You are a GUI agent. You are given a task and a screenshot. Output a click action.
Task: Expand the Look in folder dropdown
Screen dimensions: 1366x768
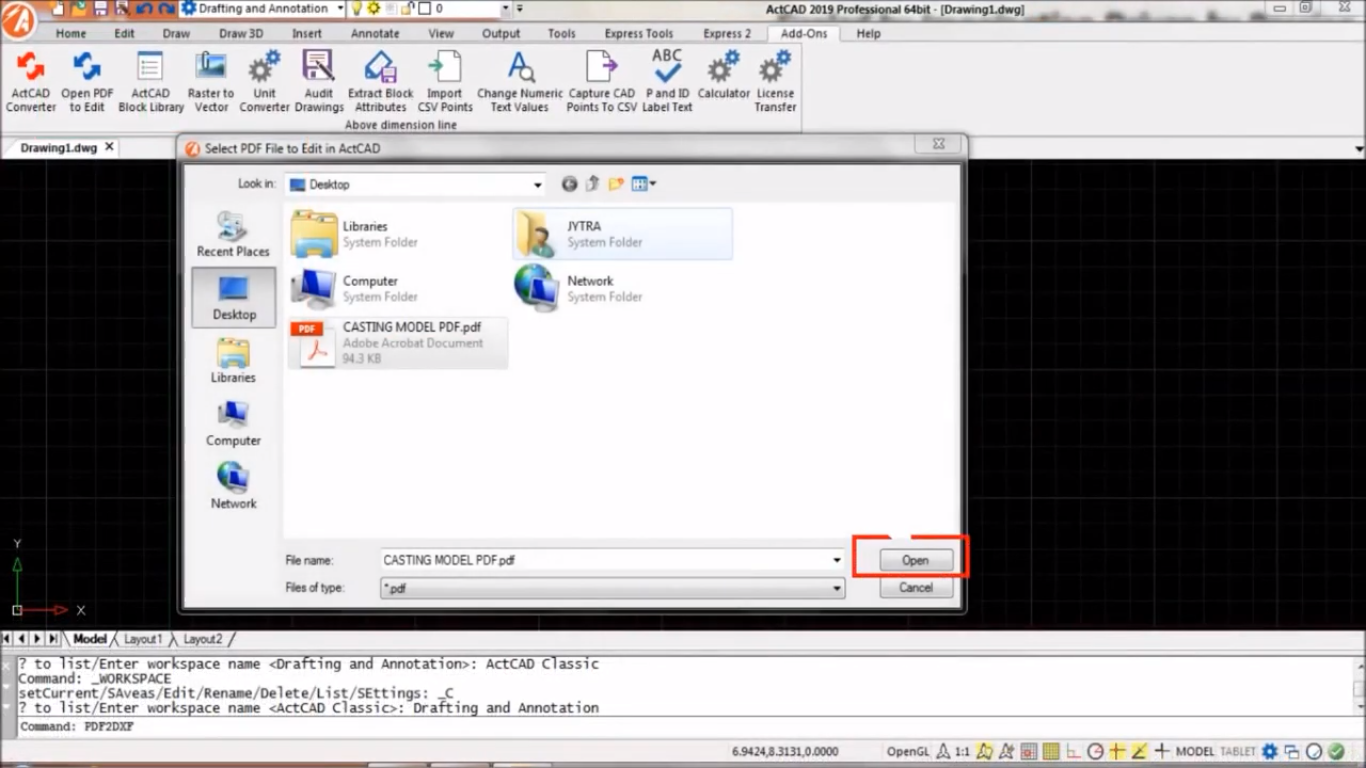pyautogui.click(x=537, y=185)
